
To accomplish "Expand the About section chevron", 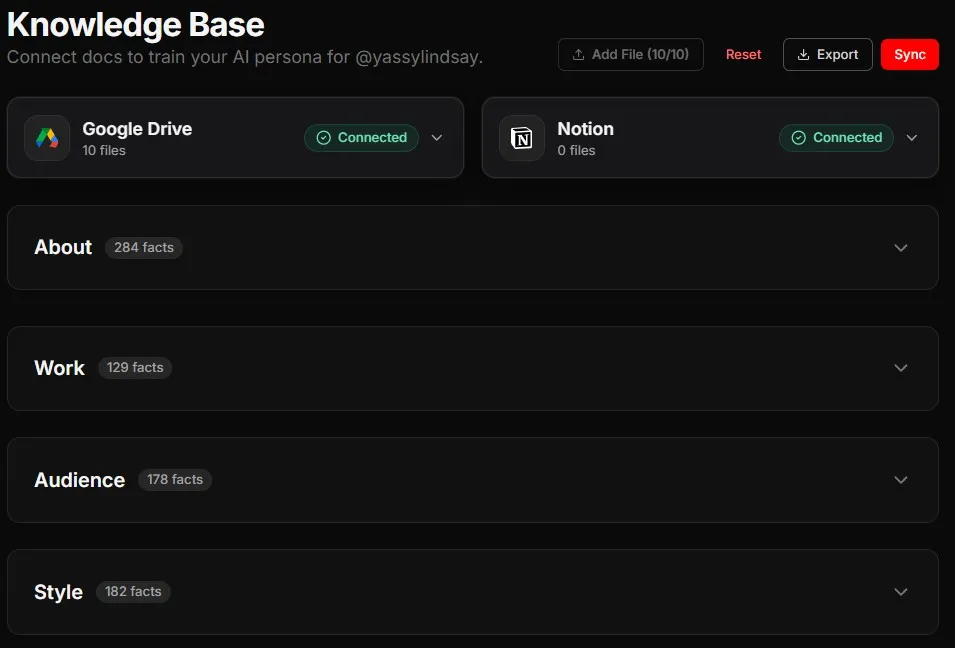I will pos(901,248).
